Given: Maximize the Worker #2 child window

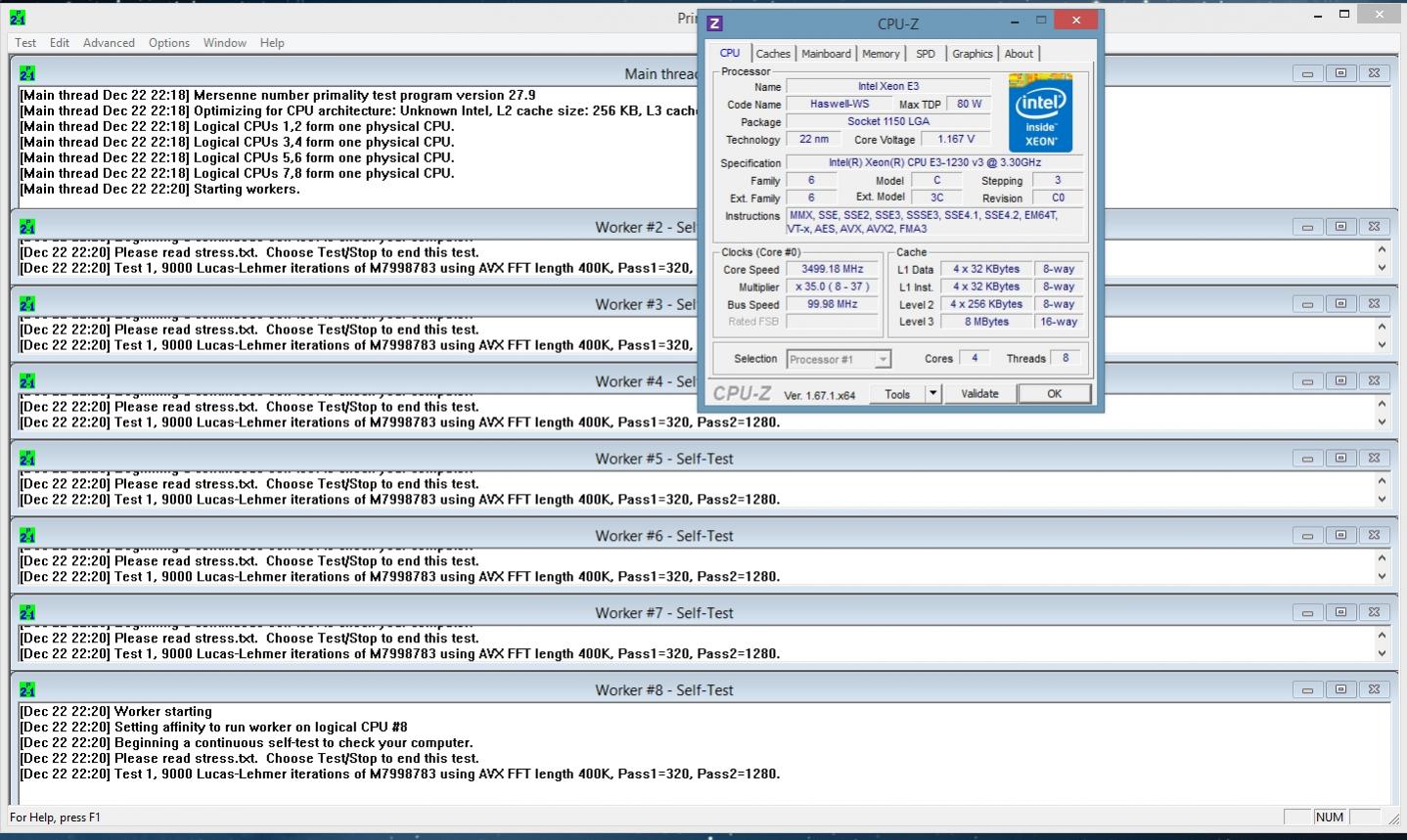Looking at the screenshot, I should pyautogui.click(x=1340, y=227).
